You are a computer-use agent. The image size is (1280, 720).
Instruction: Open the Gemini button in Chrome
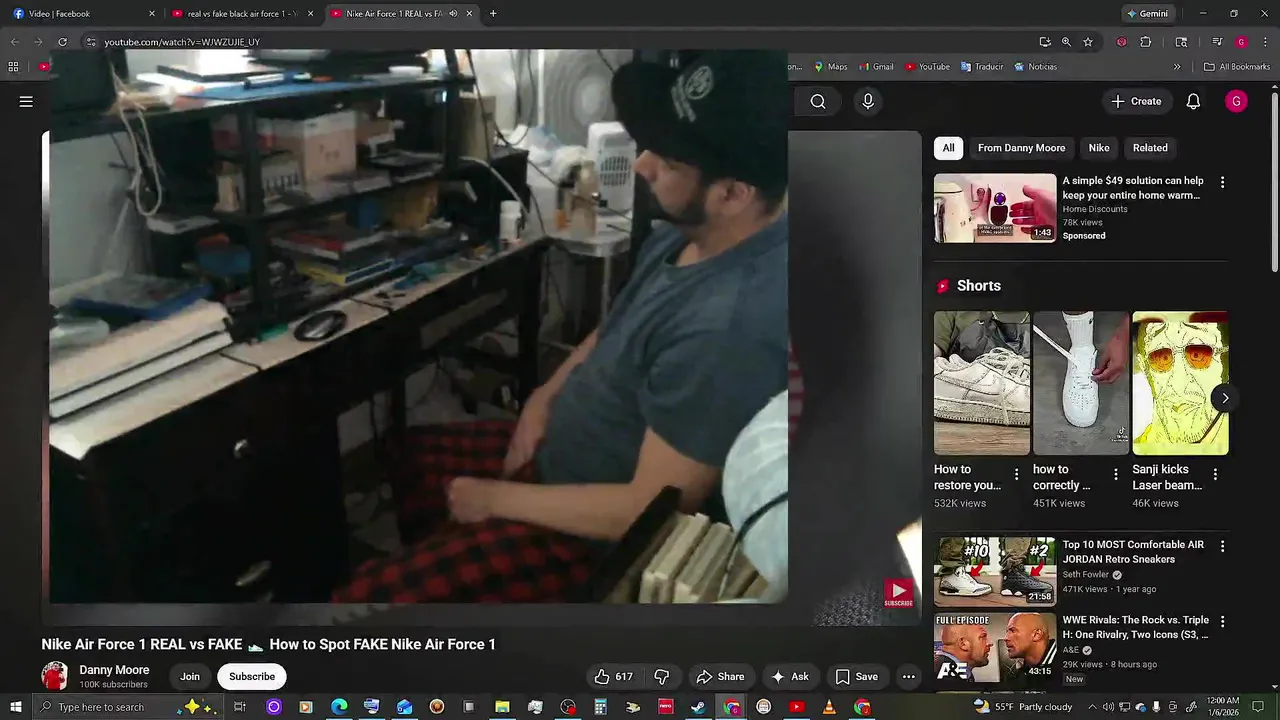pos(1147,14)
